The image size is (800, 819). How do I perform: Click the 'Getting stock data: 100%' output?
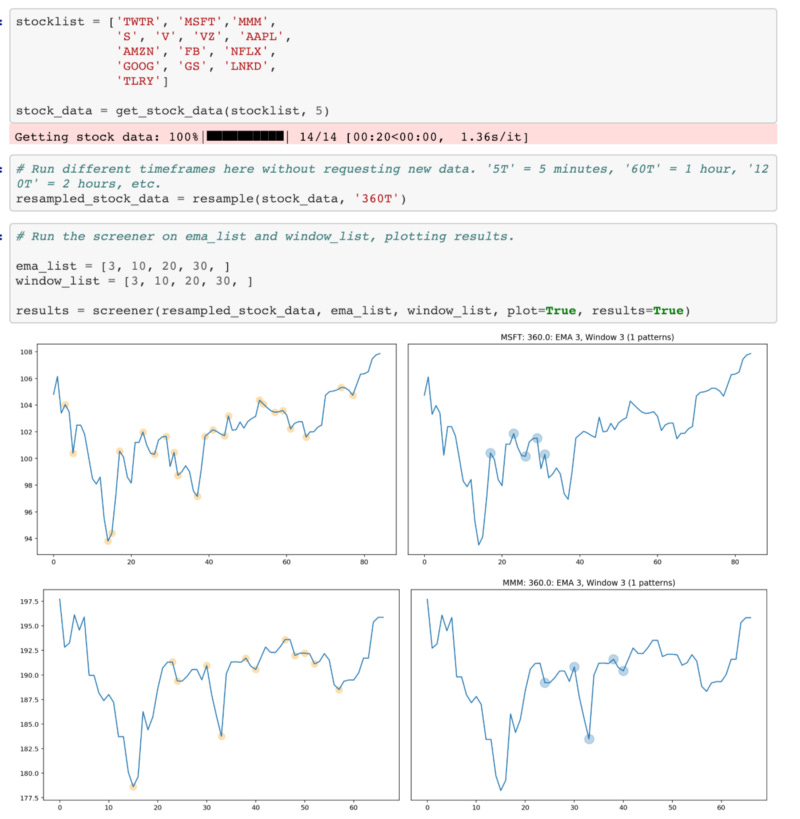110,136
